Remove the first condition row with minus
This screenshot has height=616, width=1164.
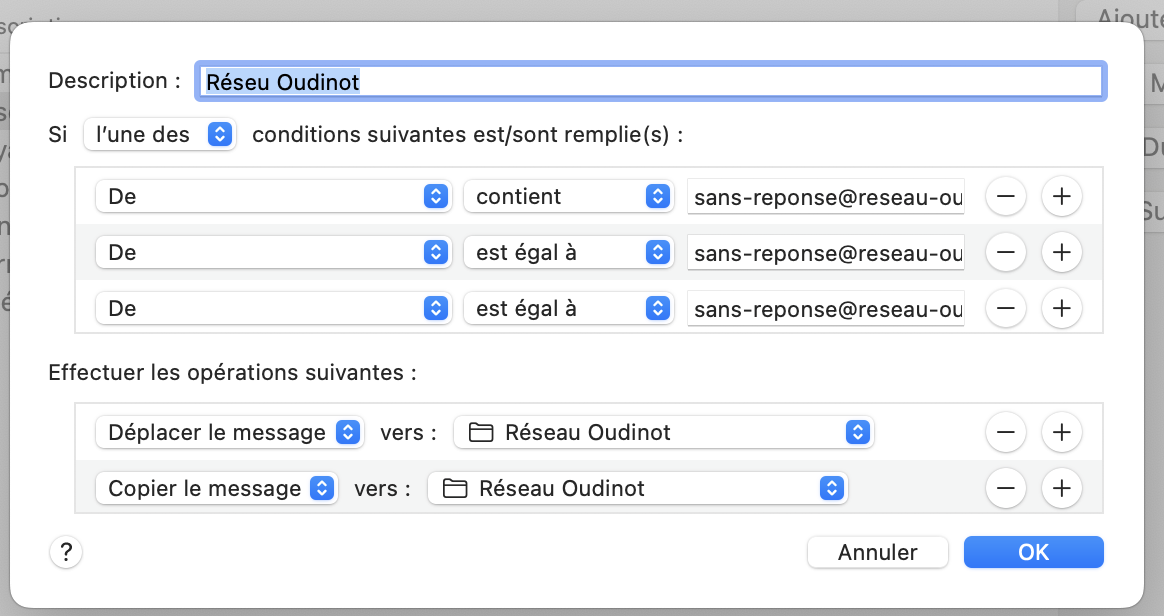(1006, 197)
